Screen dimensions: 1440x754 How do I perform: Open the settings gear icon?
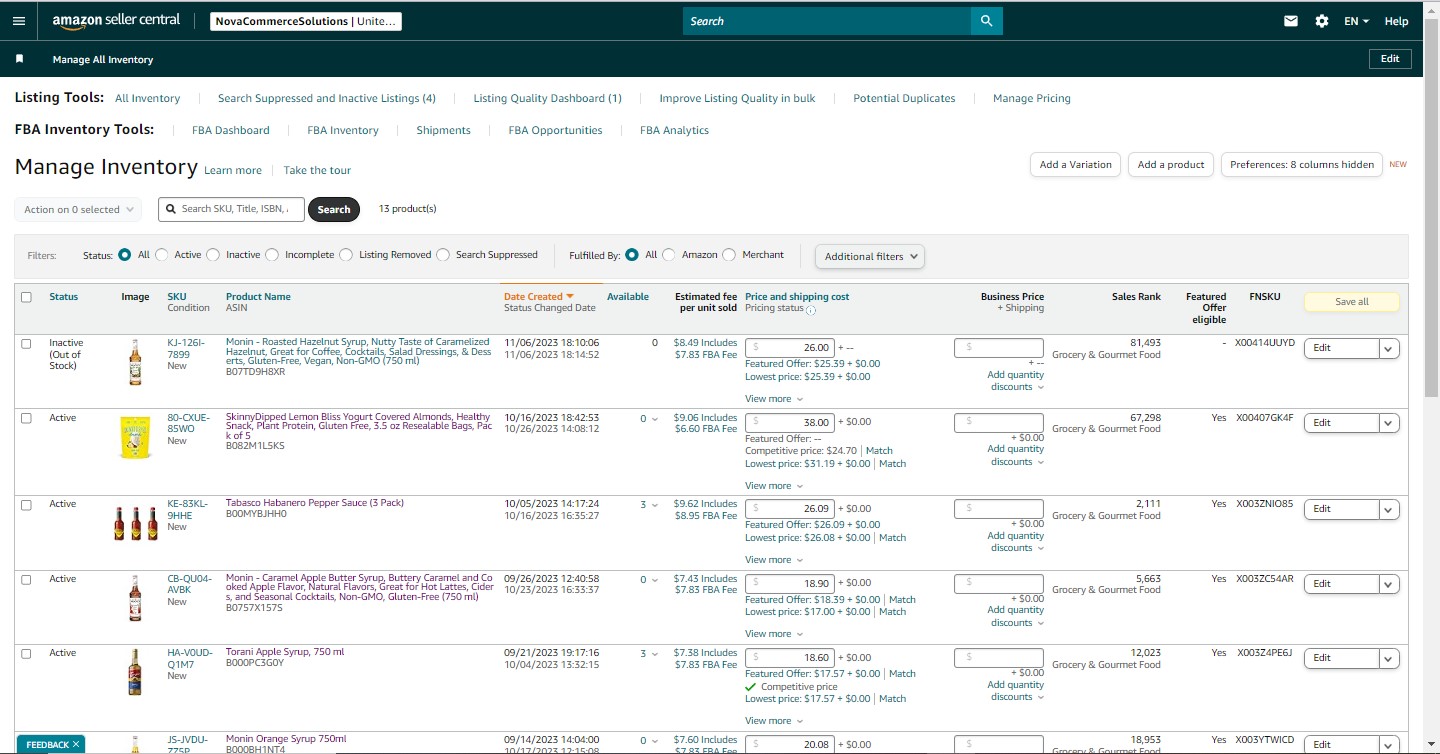pyautogui.click(x=1322, y=21)
